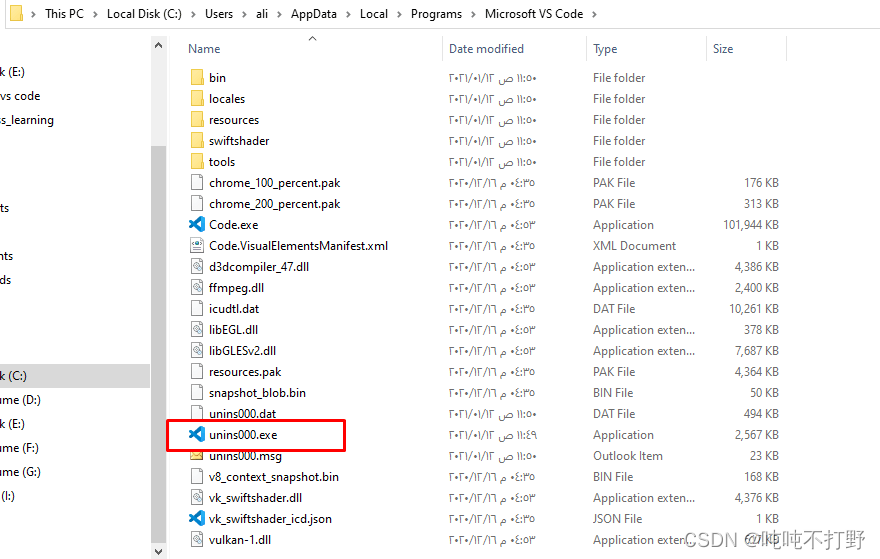
Task: Click the XML Document type cell
Action: coord(634,246)
